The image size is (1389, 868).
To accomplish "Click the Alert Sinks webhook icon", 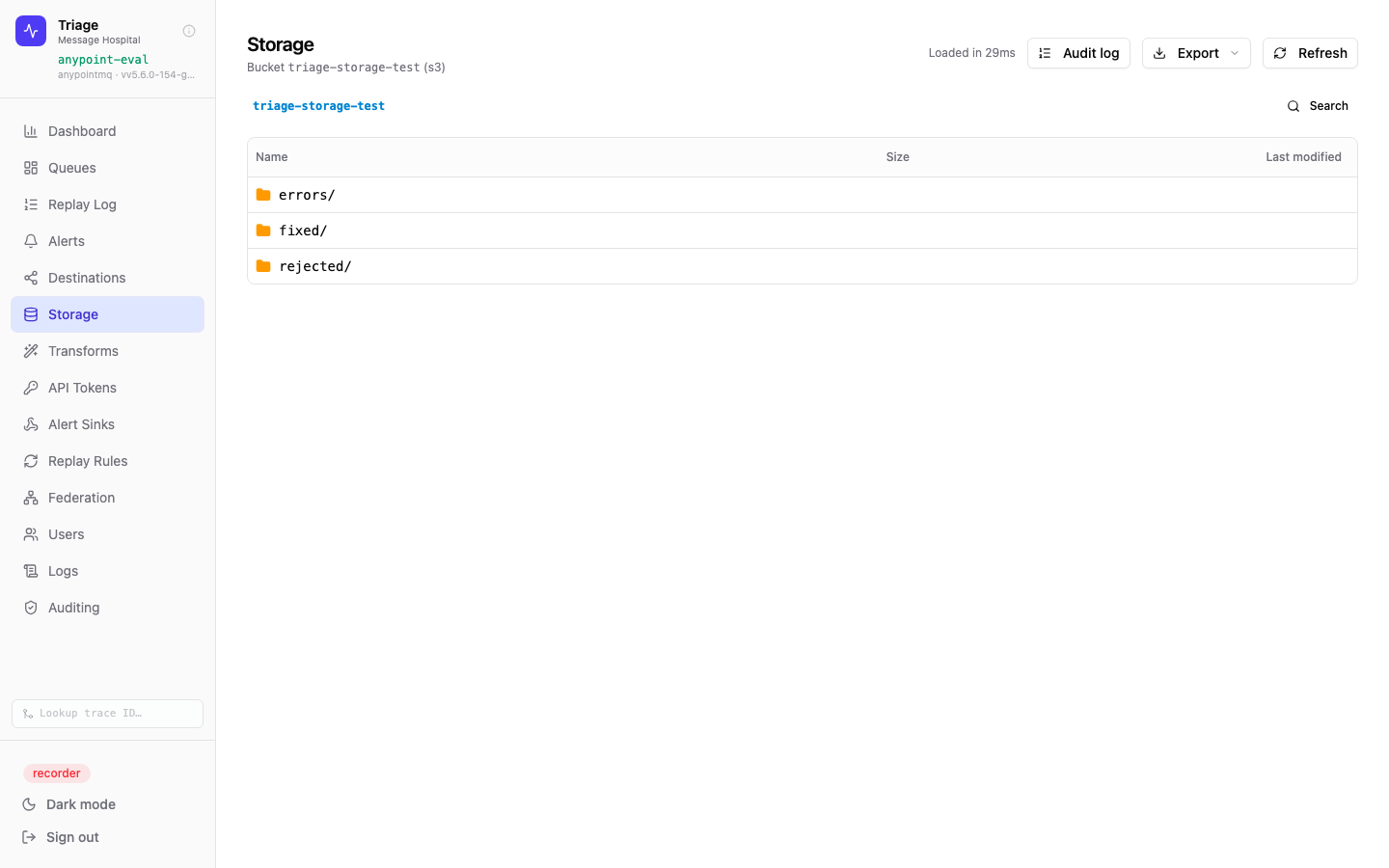I will (x=31, y=424).
